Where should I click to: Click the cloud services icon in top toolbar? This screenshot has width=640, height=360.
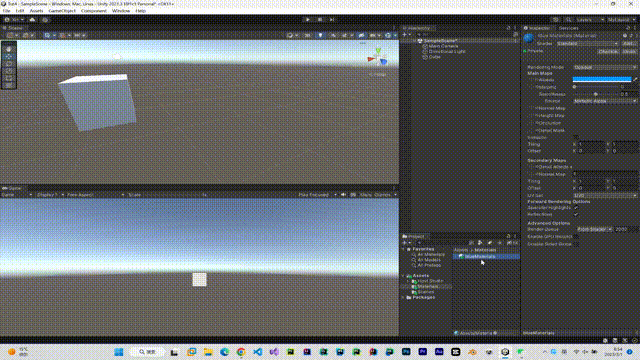[32, 20]
